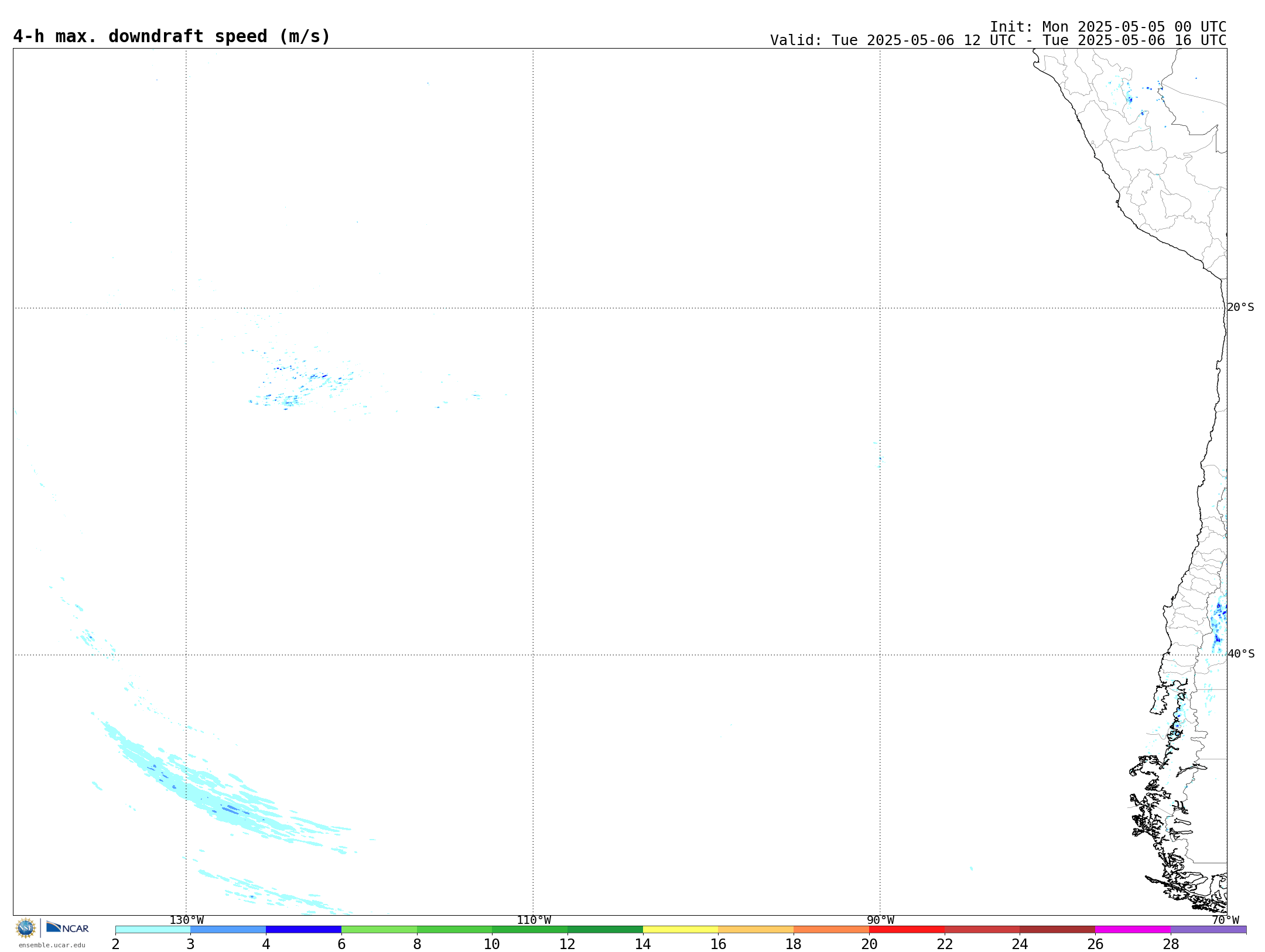The height and width of the screenshot is (952, 1265).
Task: Click the colorbar tick label 14
Action: coord(643,944)
